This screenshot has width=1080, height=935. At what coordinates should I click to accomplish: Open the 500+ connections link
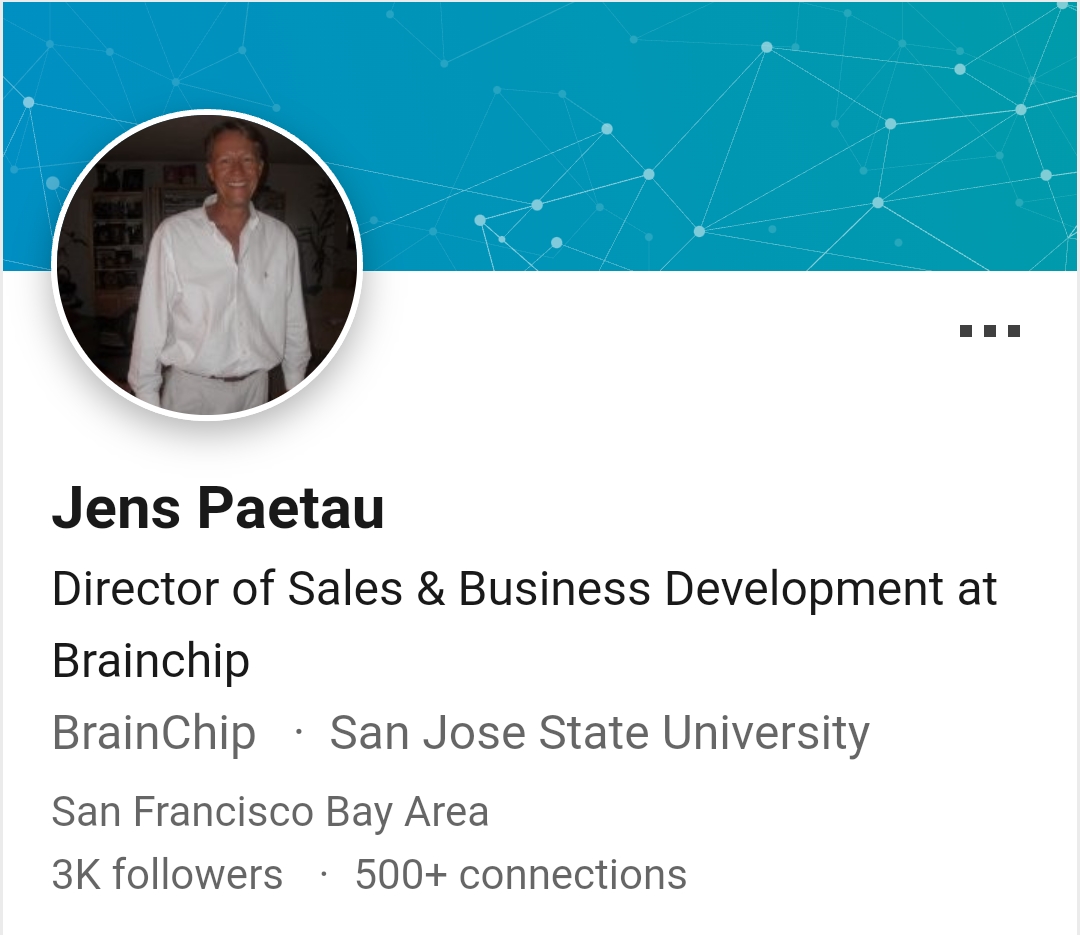tap(520, 875)
